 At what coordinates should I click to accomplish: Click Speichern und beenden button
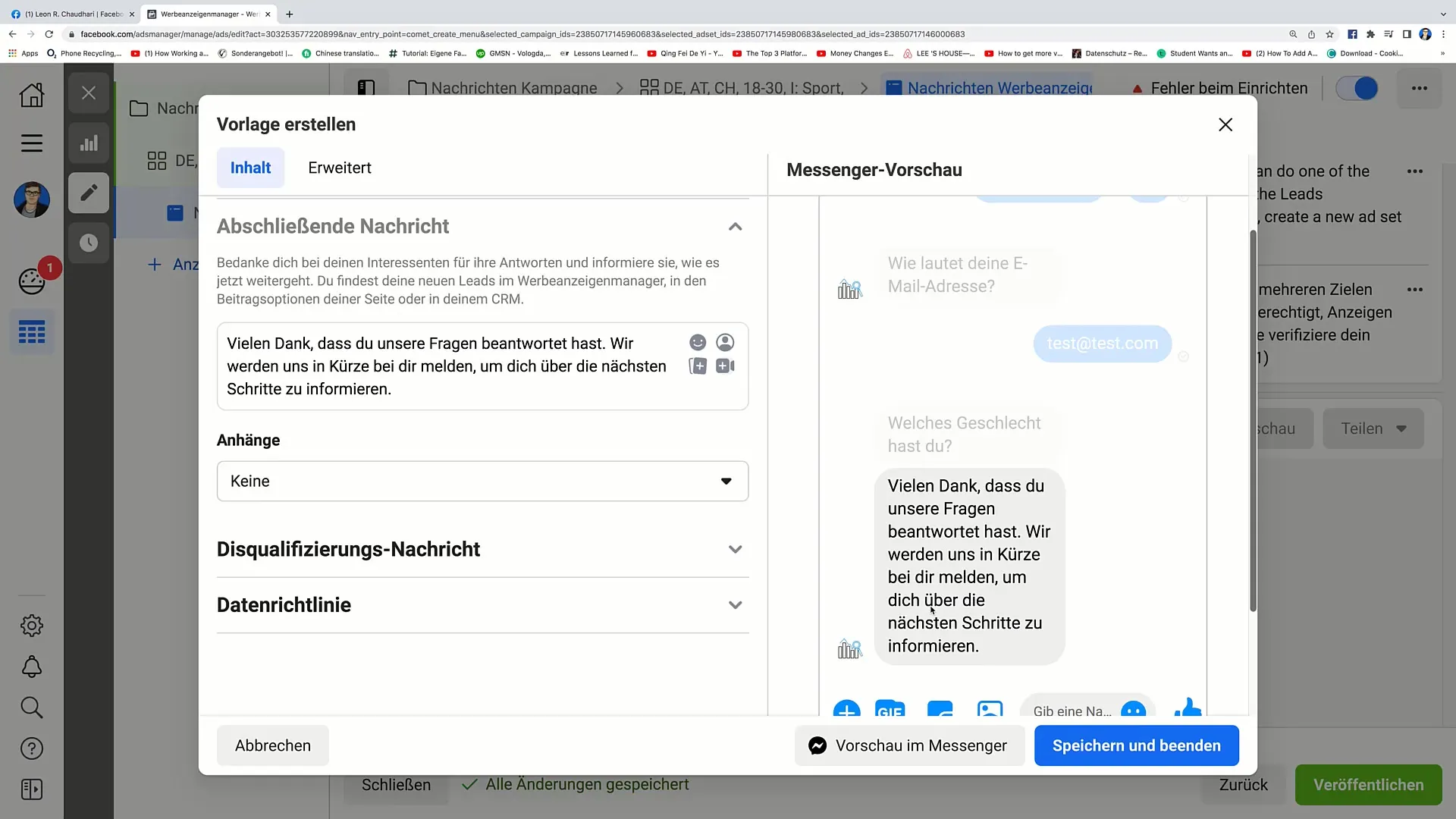click(1137, 745)
